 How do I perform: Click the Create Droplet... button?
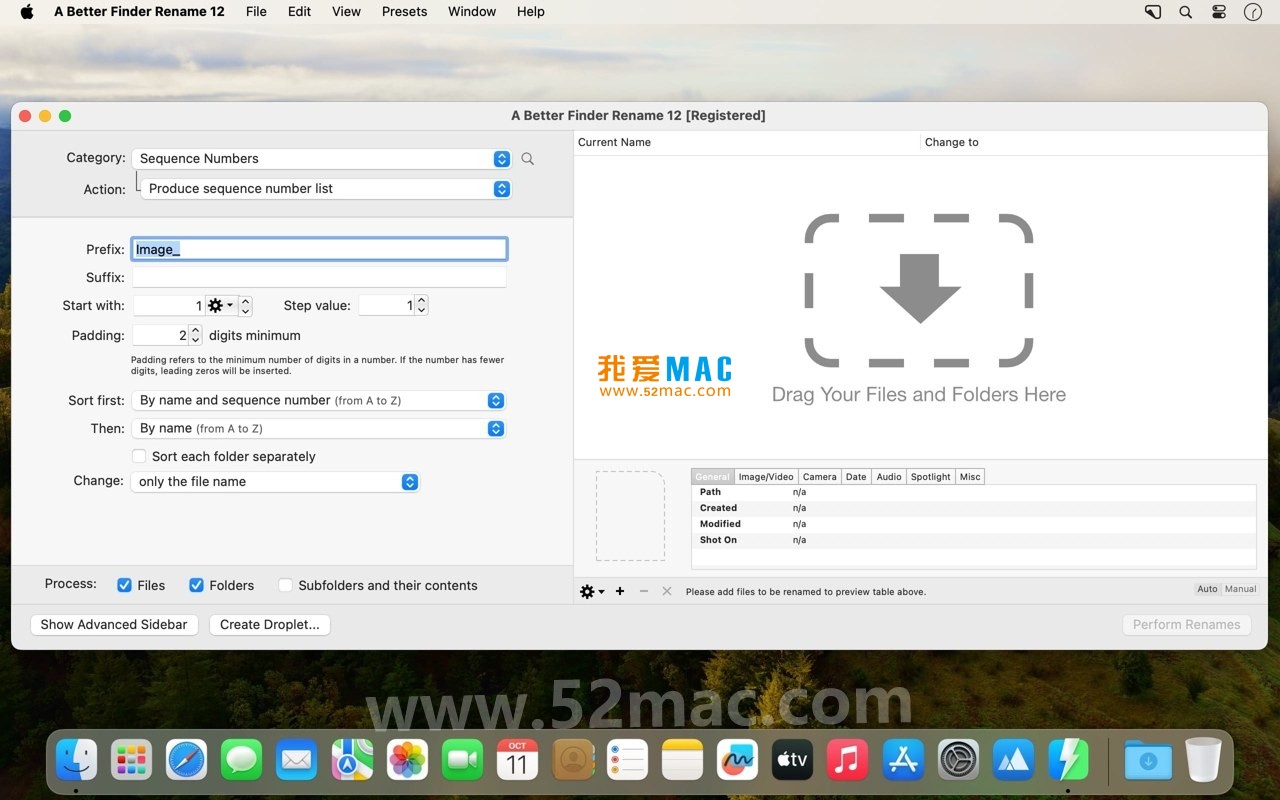[270, 624]
